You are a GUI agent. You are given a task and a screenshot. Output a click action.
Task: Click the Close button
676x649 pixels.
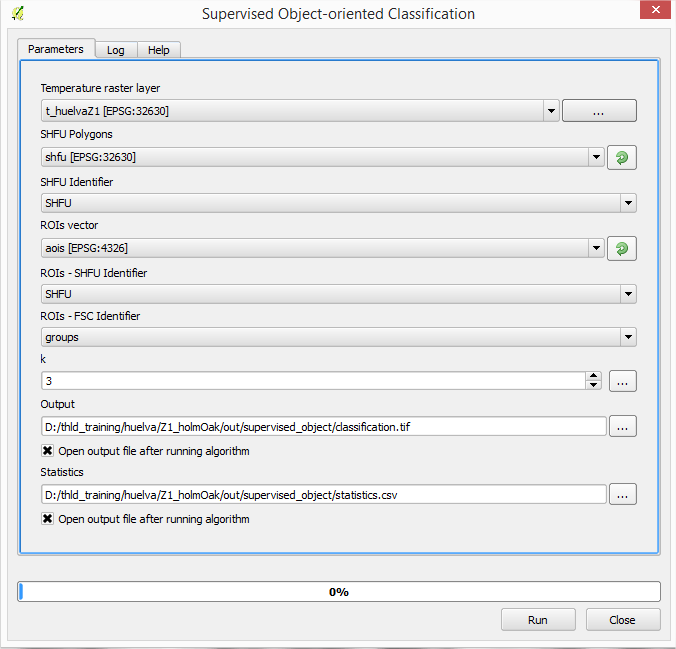623,620
